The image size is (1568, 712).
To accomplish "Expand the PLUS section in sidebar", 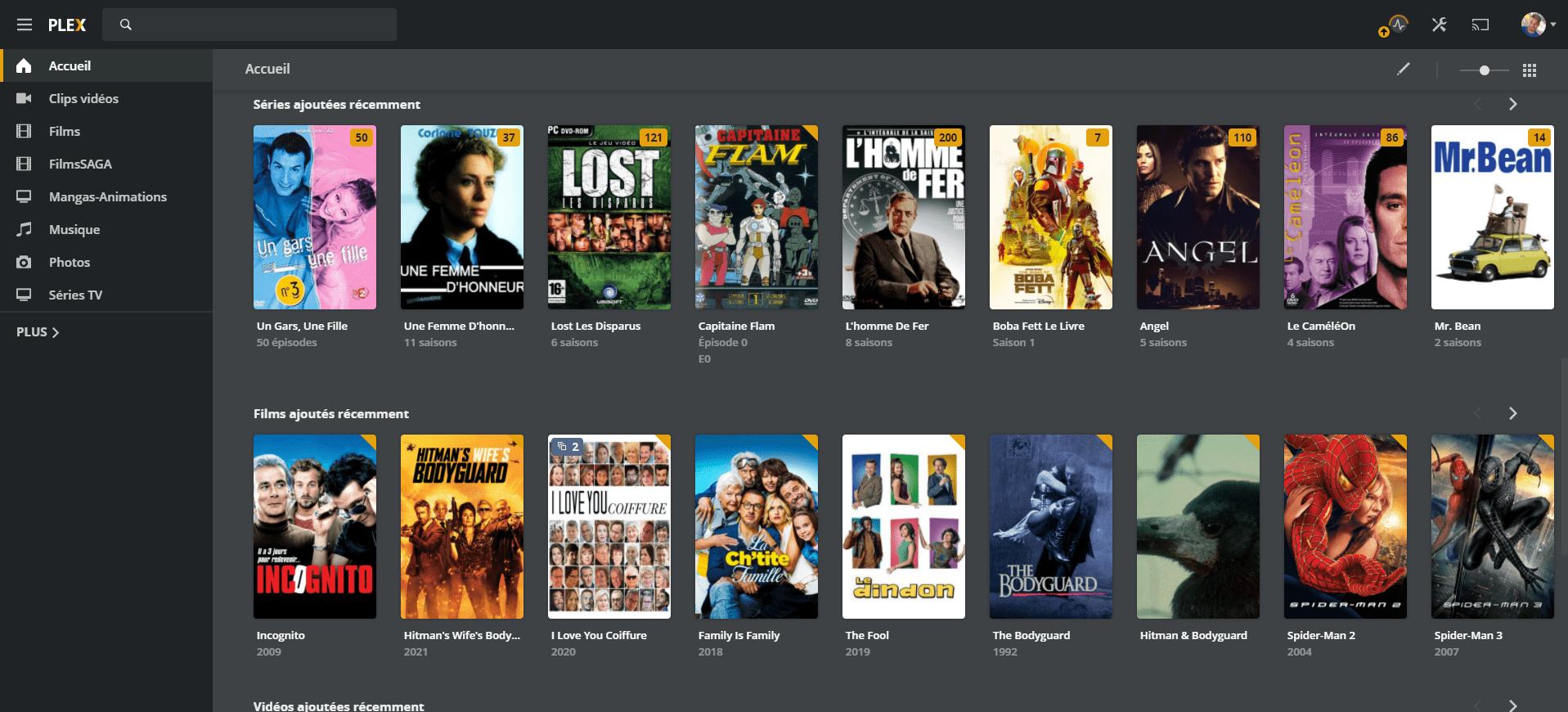I will [38, 332].
